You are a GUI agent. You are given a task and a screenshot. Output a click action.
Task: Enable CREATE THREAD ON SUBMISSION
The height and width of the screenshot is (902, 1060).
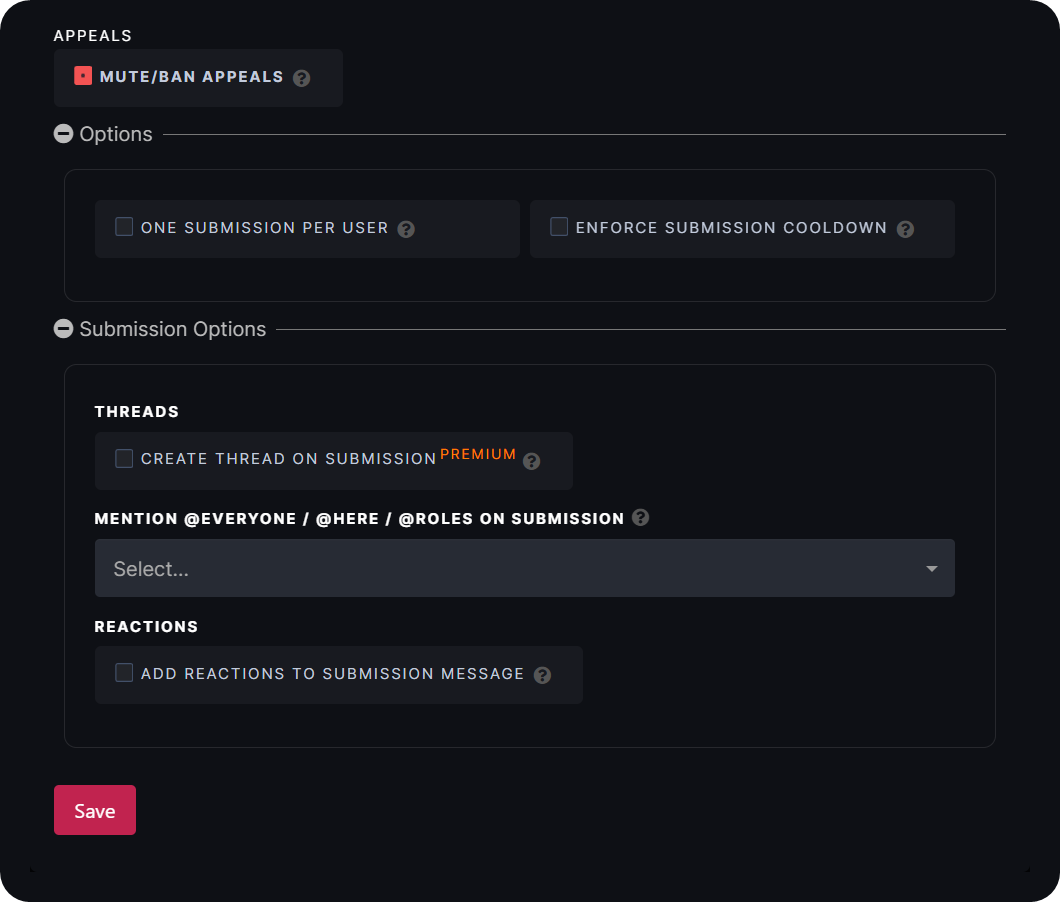(124, 458)
